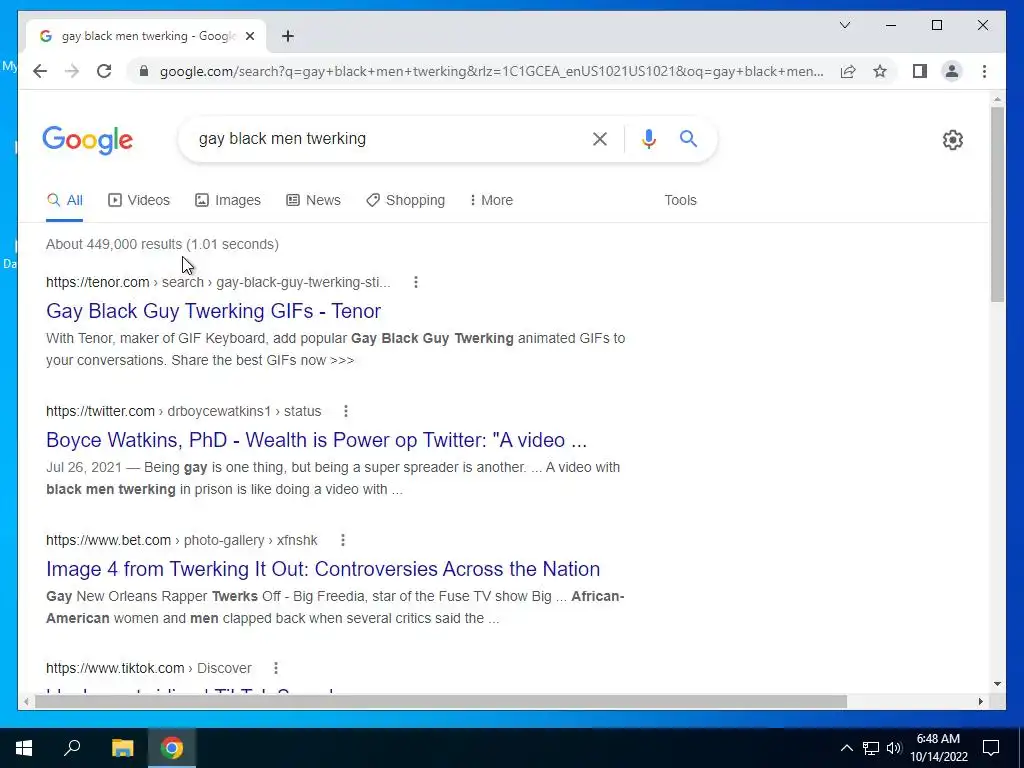
Task: Share this page icon in address bar
Action: [x=848, y=71]
